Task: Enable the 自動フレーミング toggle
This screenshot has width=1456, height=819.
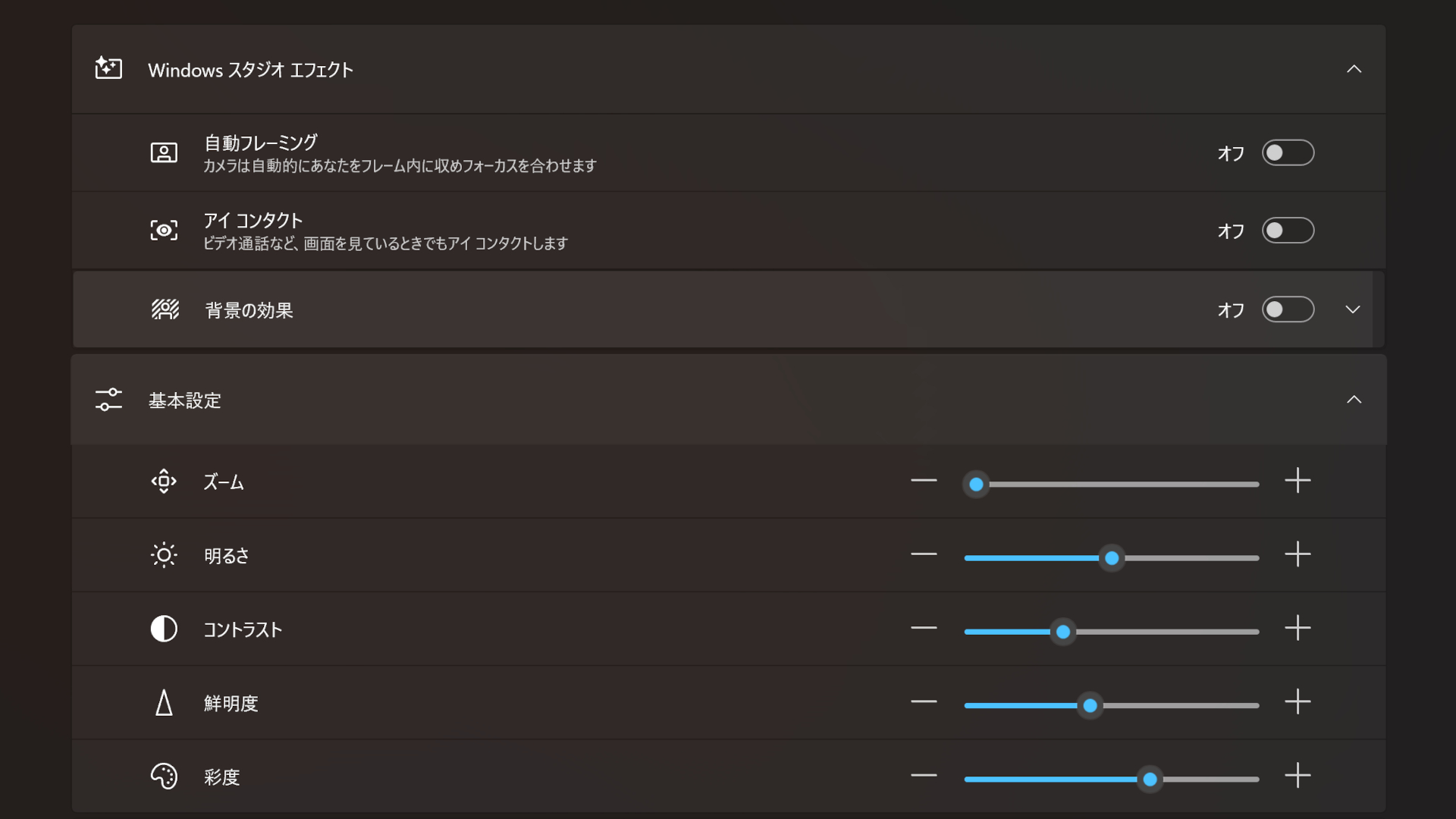Action: [1288, 153]
